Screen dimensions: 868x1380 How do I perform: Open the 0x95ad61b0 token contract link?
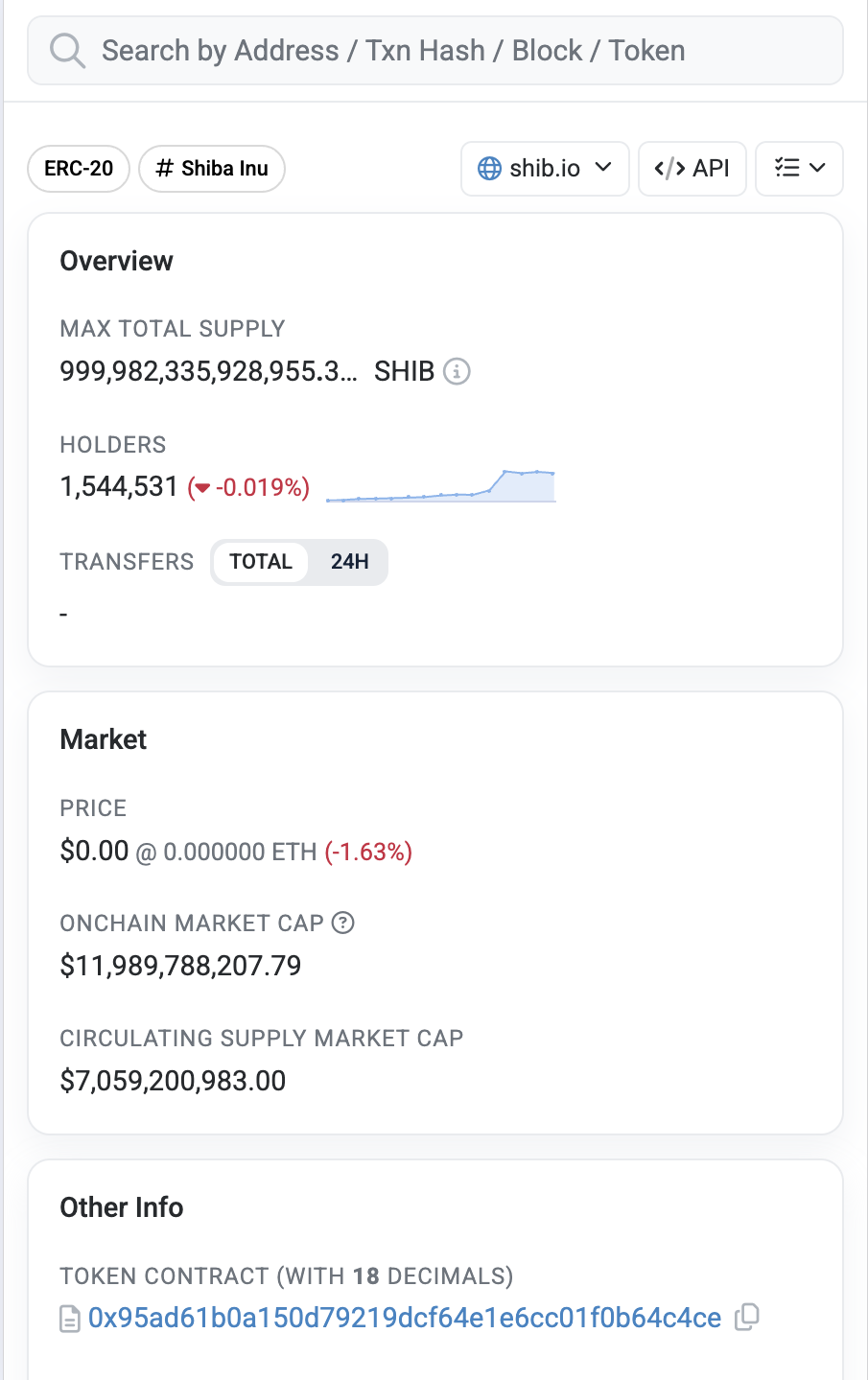tap(404, 1318)
